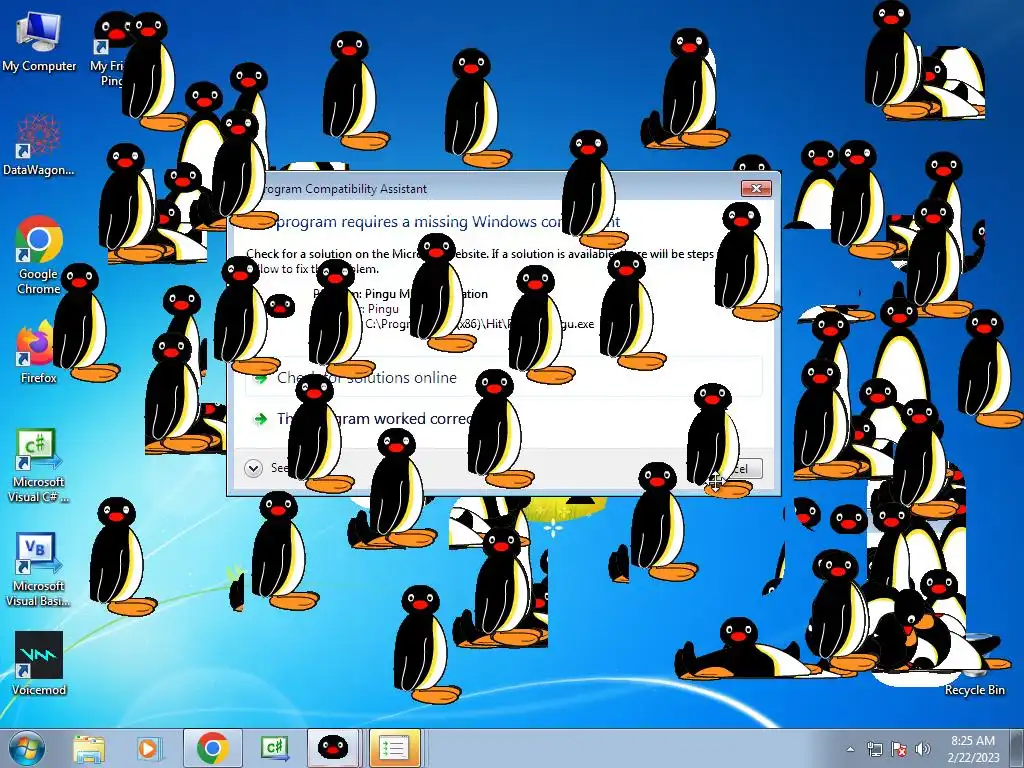This screenshot has height=768, width=1024.
Task: Open the Microsoft Visual C# desktop shortcut
Action: pos(38,465)
